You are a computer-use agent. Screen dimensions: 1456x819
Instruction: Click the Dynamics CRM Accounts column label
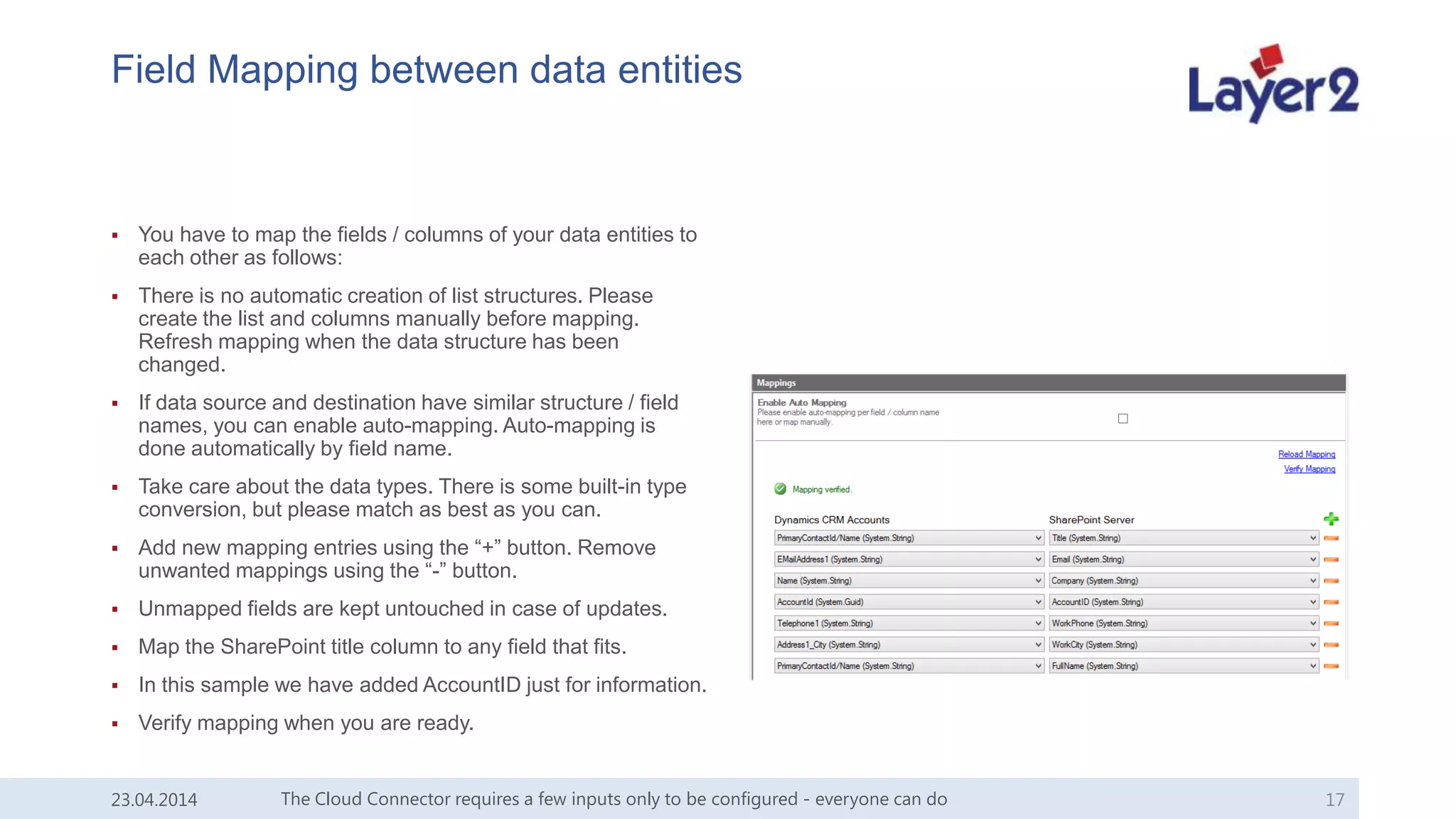(832, 520)
